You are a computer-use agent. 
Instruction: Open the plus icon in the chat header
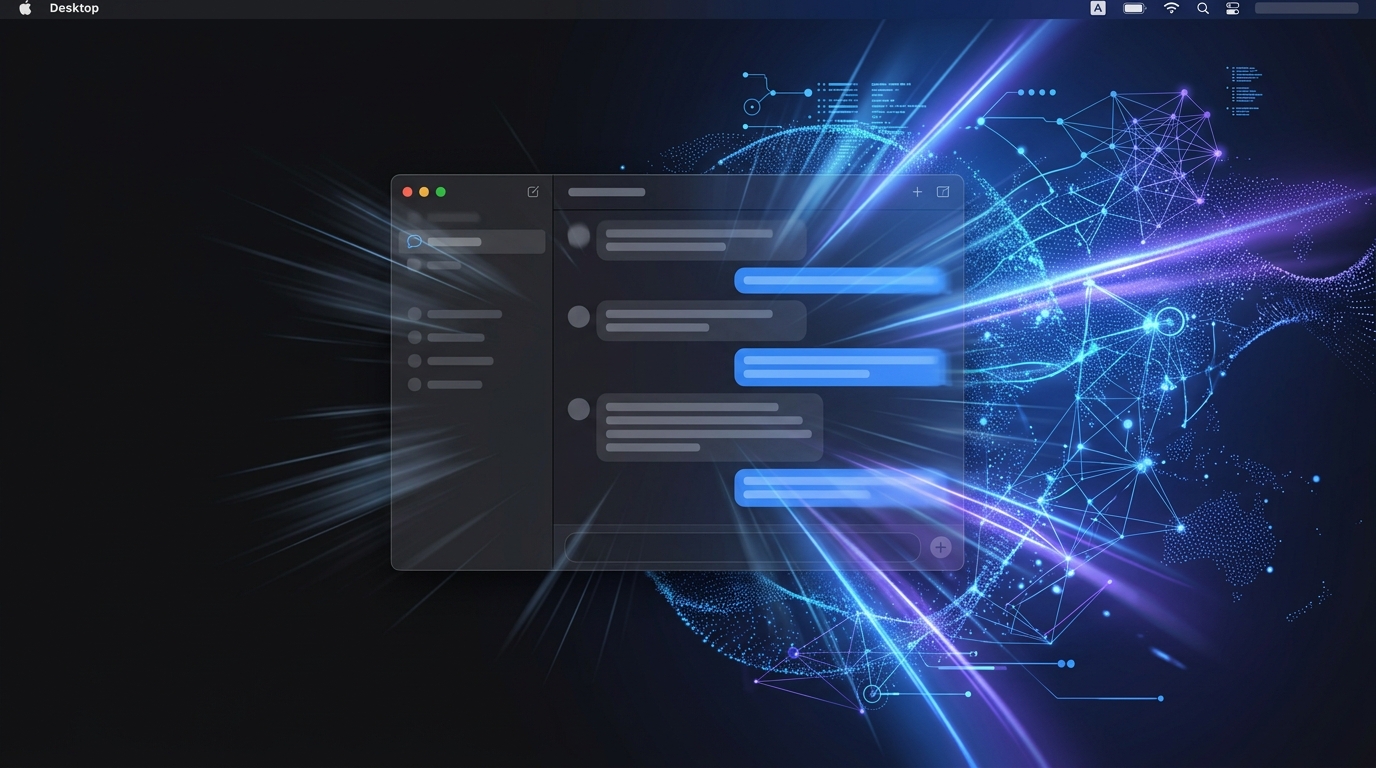coord(917,192)
